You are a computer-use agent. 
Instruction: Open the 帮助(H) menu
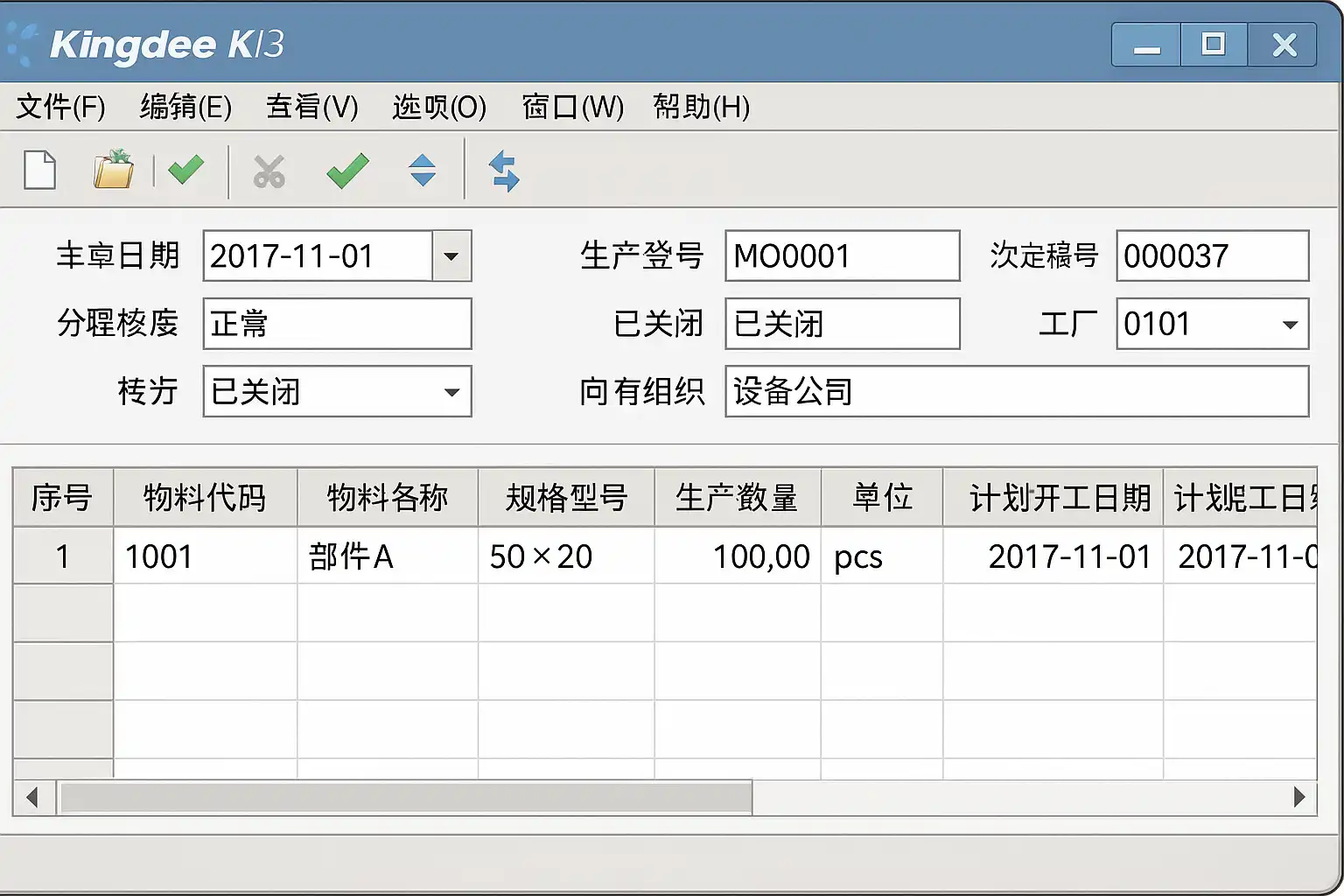click(x=702, y=107)
